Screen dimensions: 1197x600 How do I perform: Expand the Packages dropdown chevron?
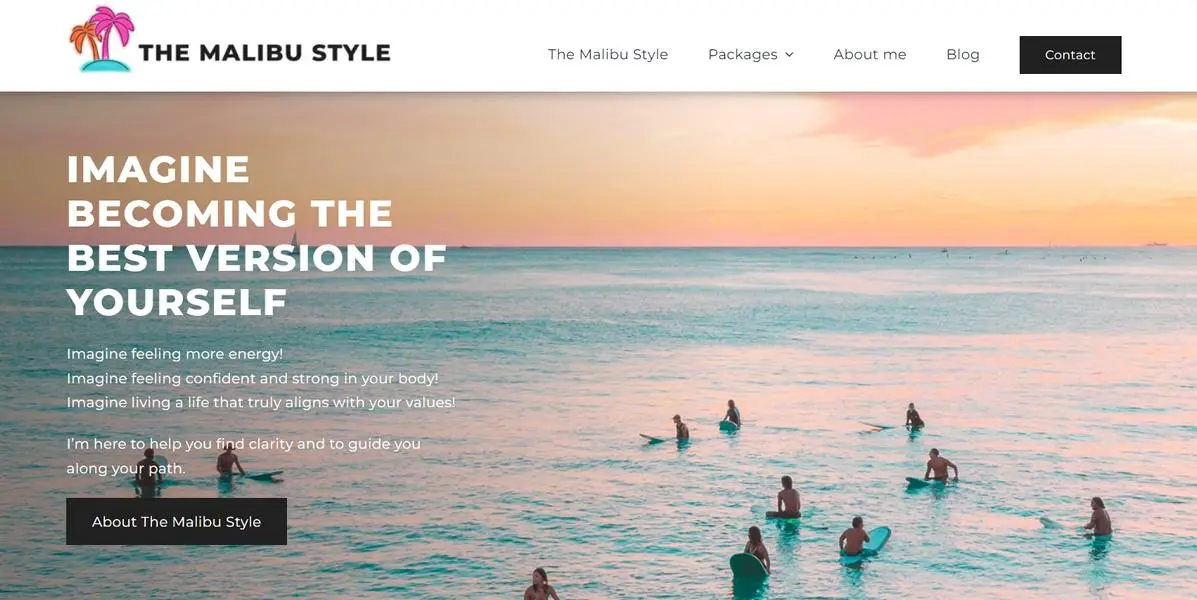(789, 55)
